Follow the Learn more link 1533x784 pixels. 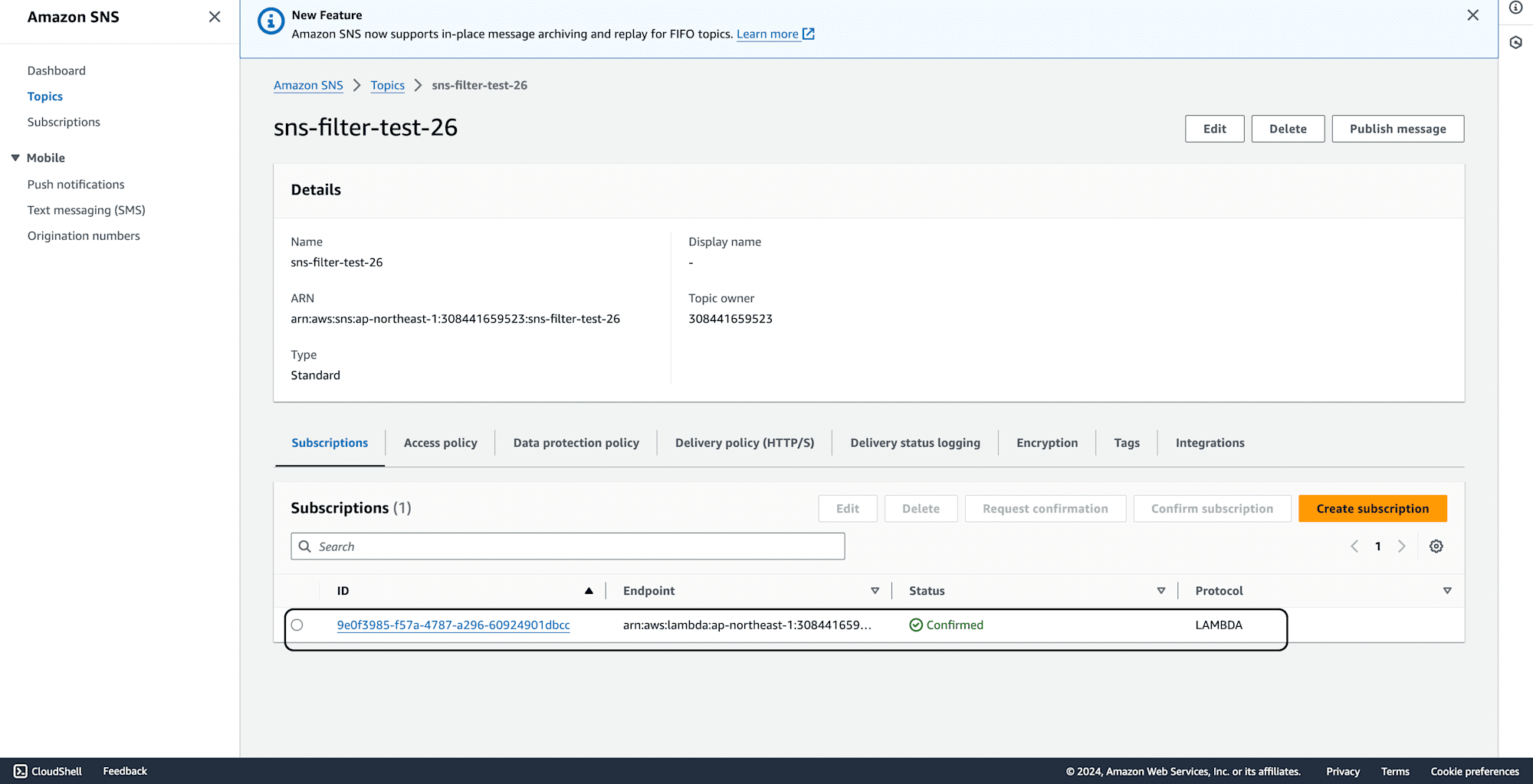[x=767, y=34]
